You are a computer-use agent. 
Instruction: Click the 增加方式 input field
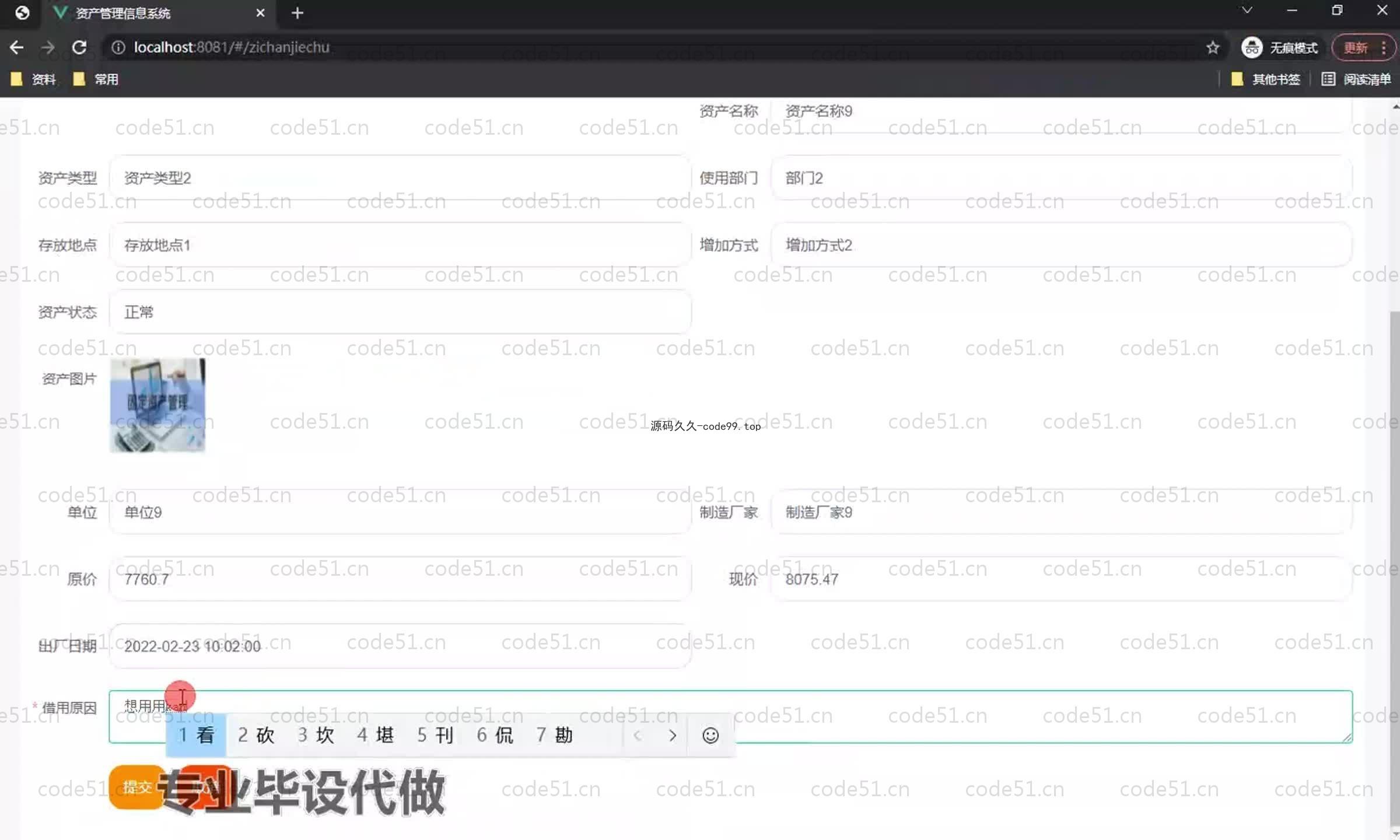1061,245
